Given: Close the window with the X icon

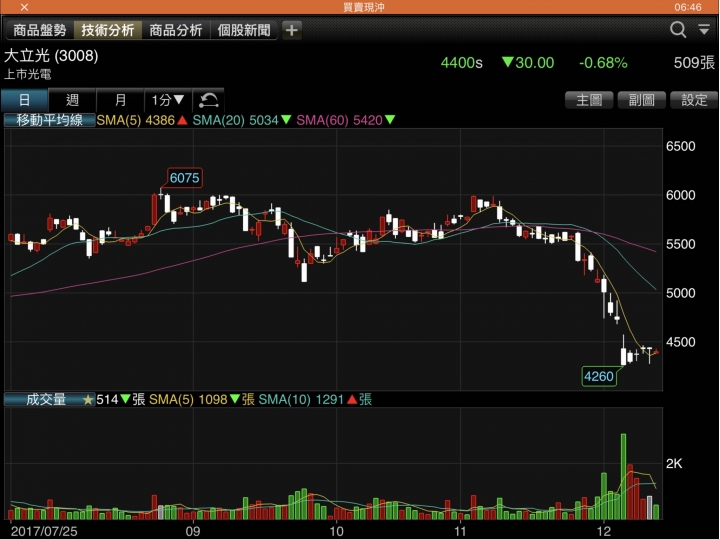Looking at the screenshot, I should tap(24, 7).
